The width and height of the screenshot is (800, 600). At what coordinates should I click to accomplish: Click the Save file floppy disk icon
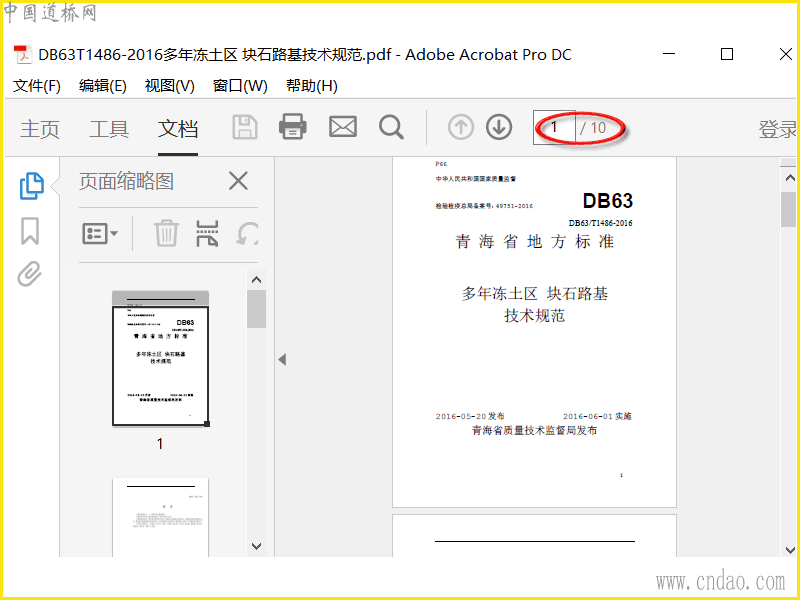point(245,127)
